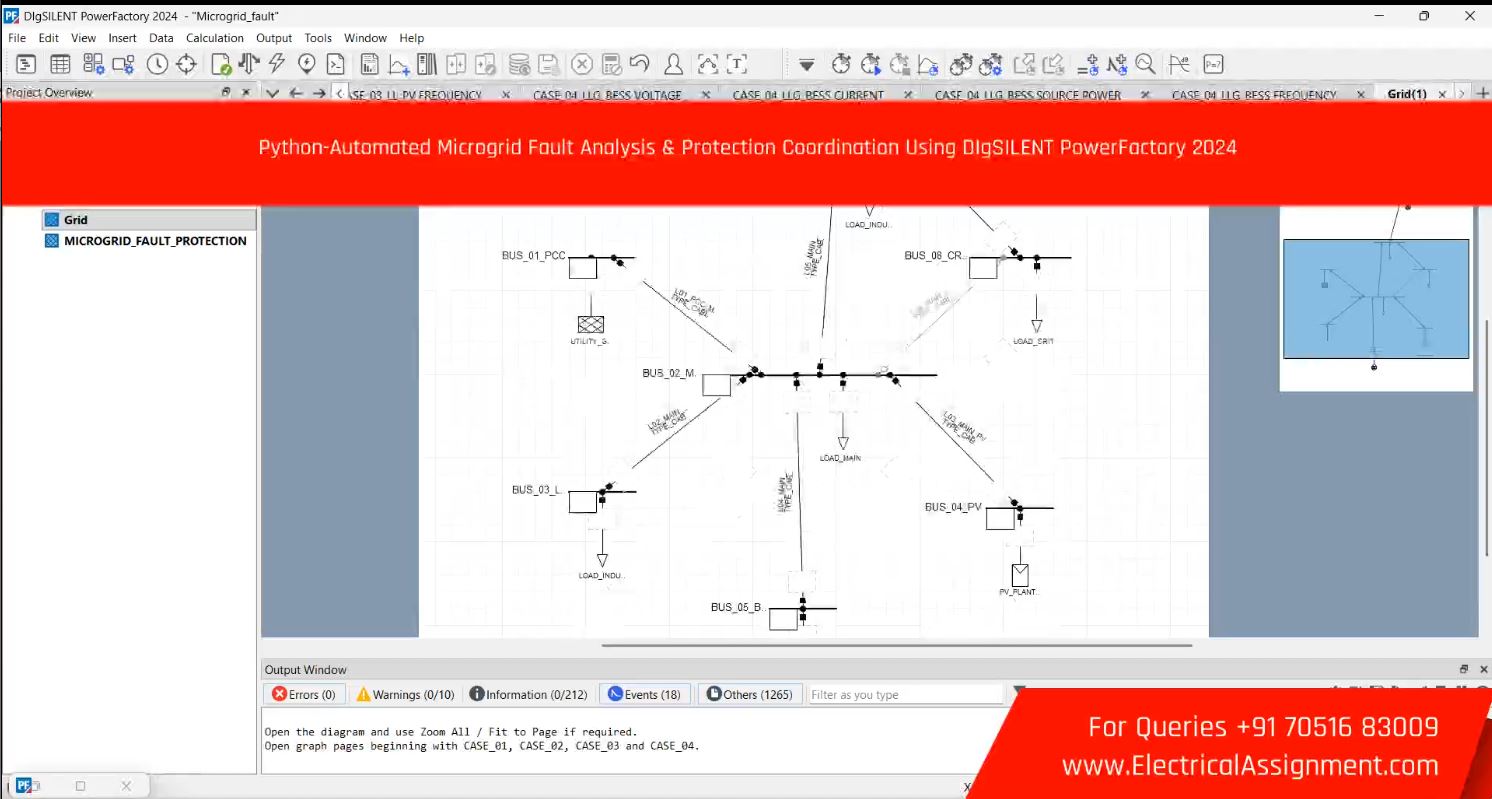Image resolution: width=1492 pixels, height=799 pixels.
Task: Open the File menu
Action: [18, 38]
